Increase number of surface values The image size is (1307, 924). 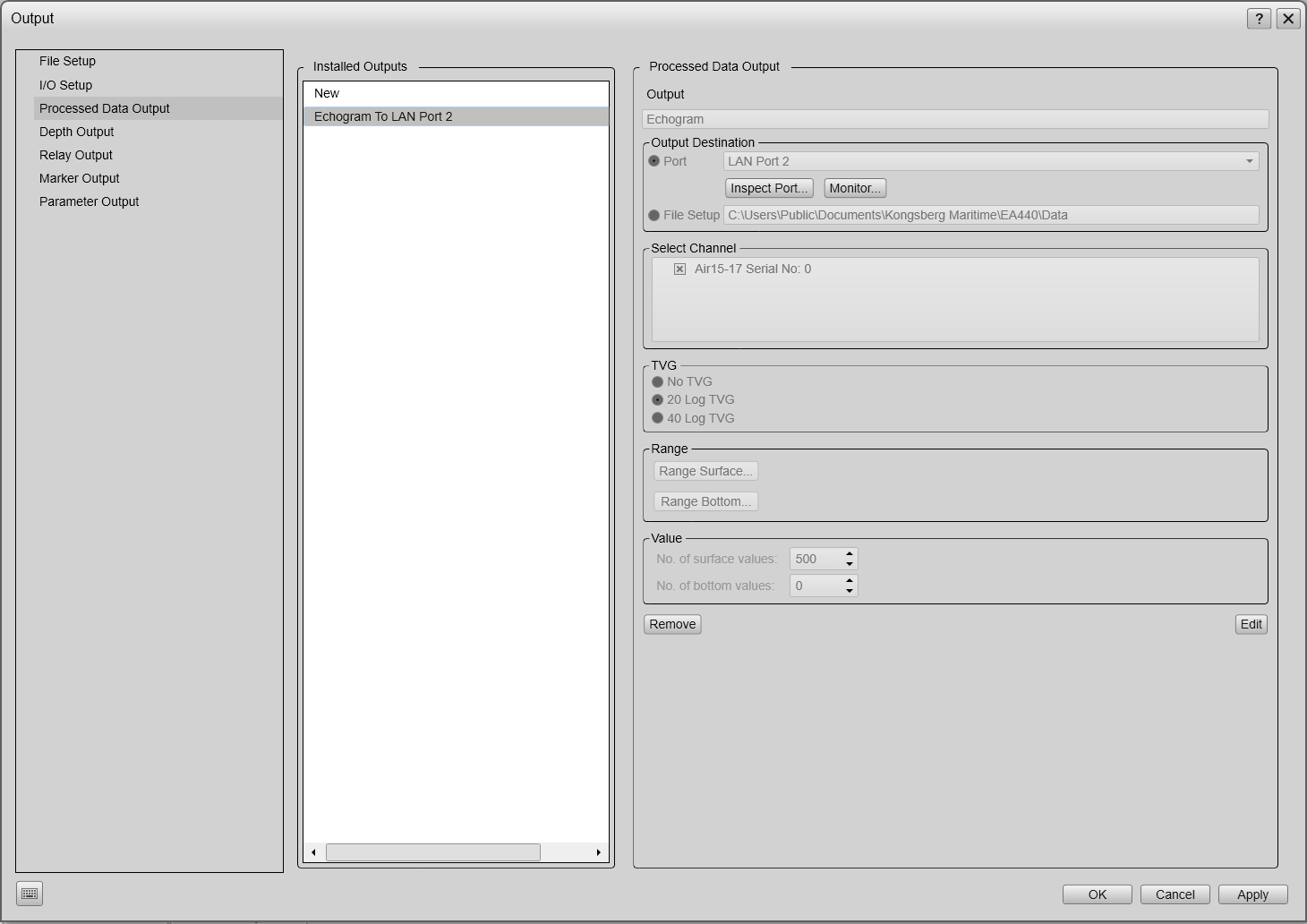click(850, 553)
